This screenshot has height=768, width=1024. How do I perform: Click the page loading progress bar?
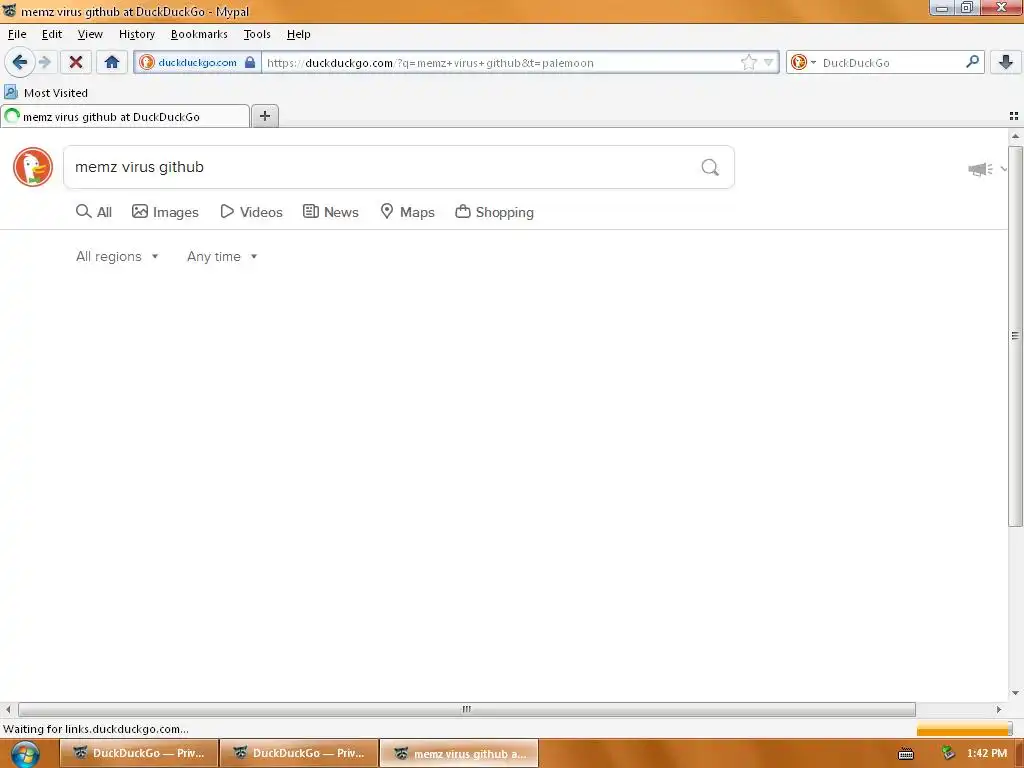click(964, 729)
